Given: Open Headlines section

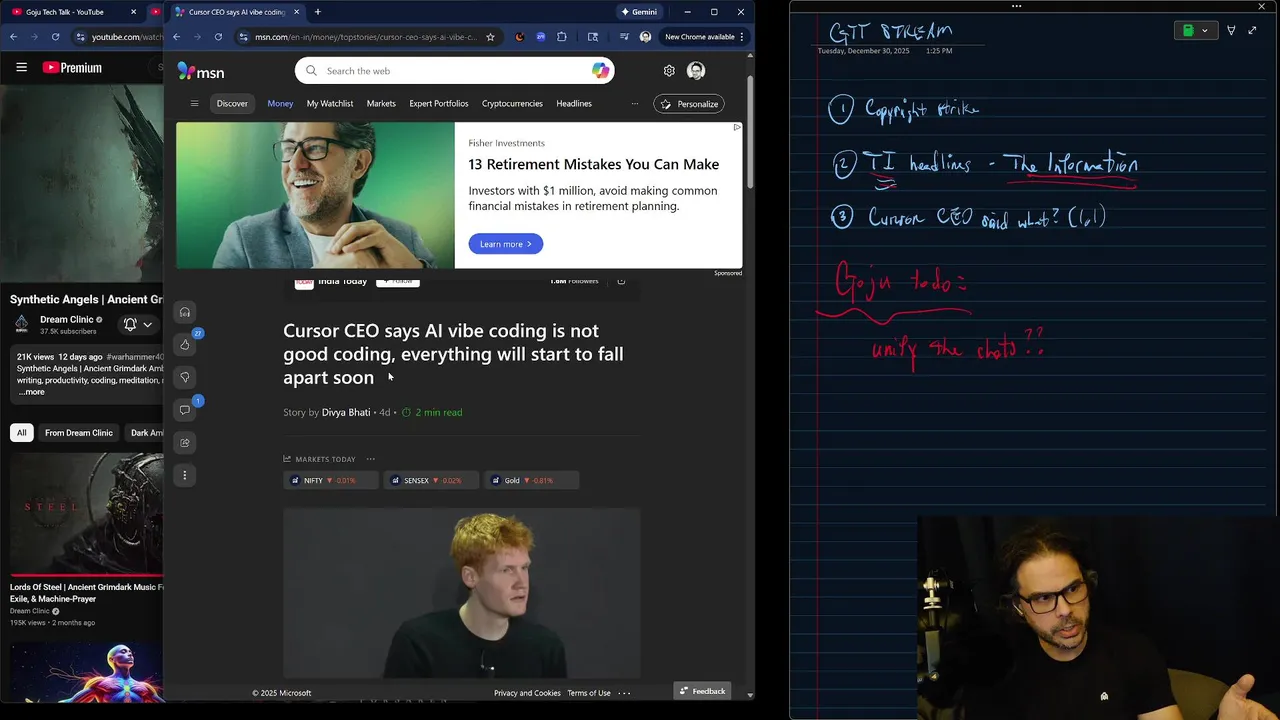Looking at the screenshot, I should point(574,103).
